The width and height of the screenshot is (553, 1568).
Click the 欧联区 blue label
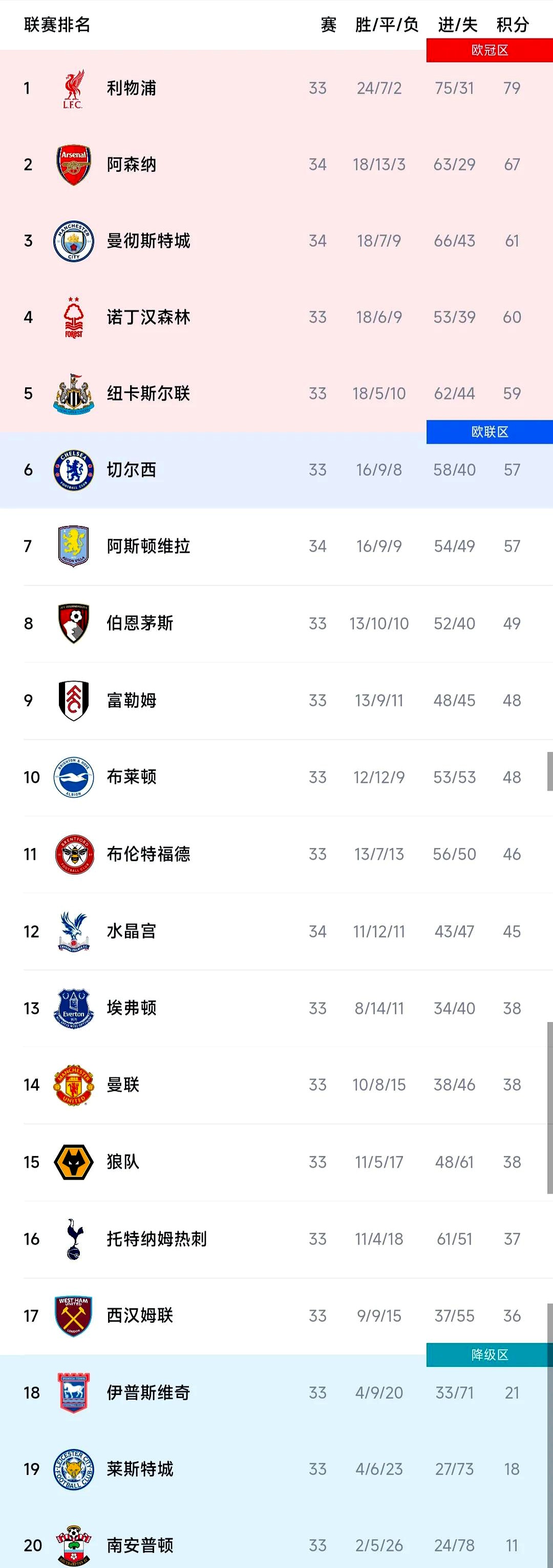(489, 432)
